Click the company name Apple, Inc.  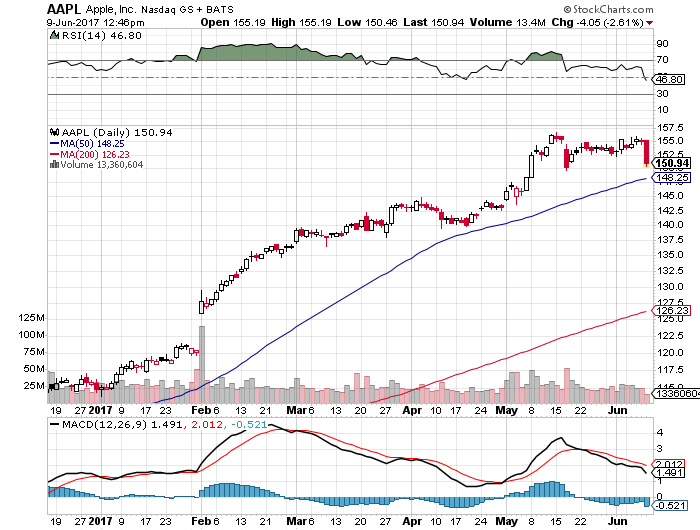tap(110, 9)
